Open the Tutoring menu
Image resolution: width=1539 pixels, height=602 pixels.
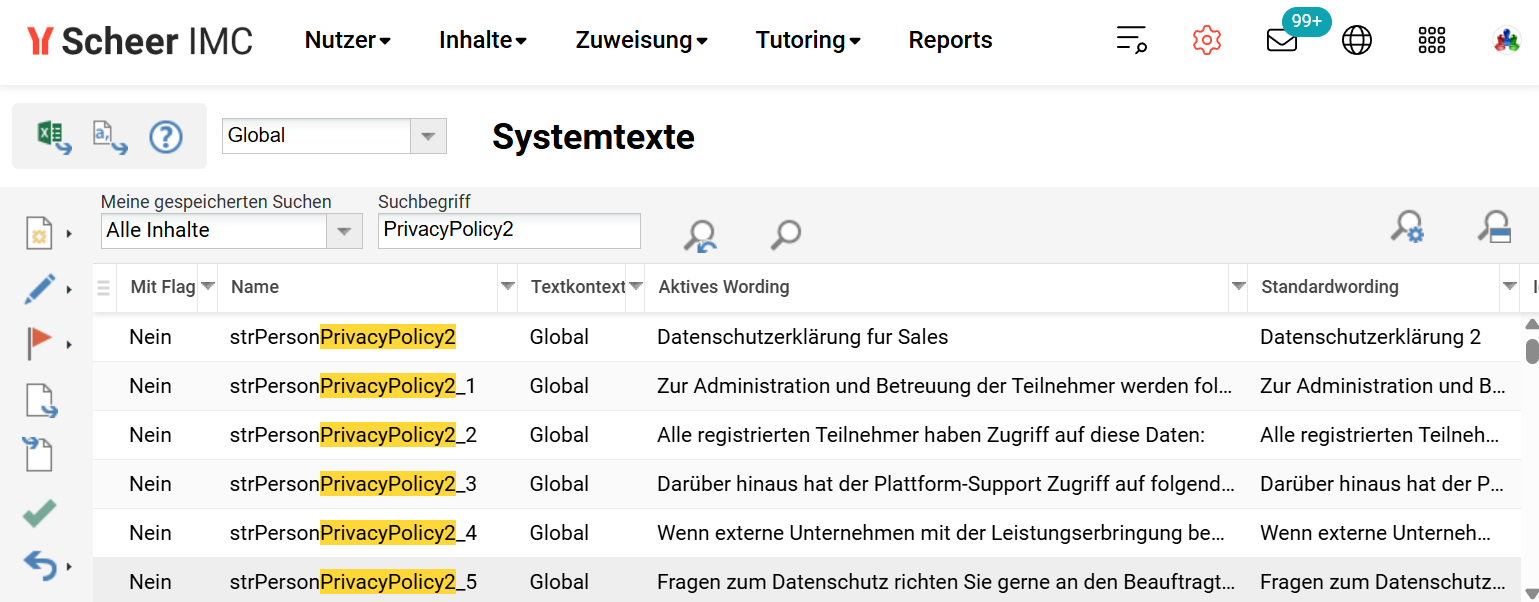coord(808,40)
